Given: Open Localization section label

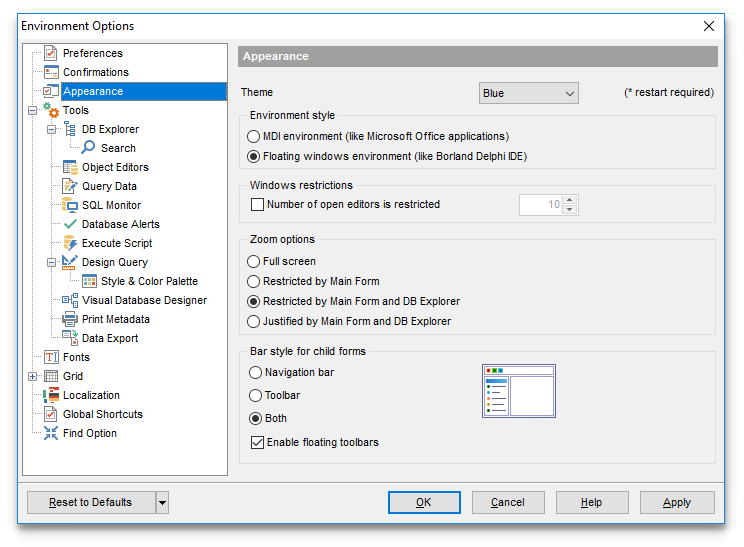Looking at the screenshot, I should click(x=91, y=395).
